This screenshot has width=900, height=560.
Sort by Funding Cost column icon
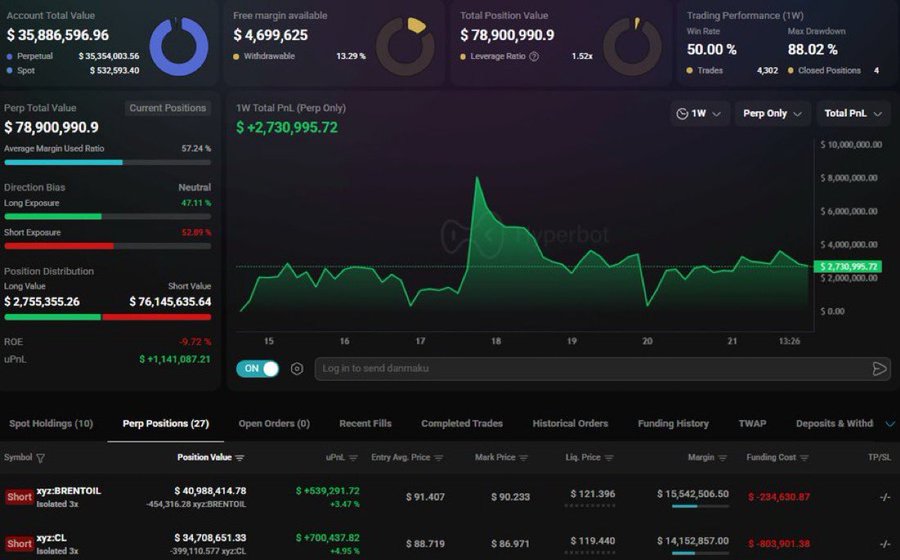pyautogui.click(x=804, y=458)
